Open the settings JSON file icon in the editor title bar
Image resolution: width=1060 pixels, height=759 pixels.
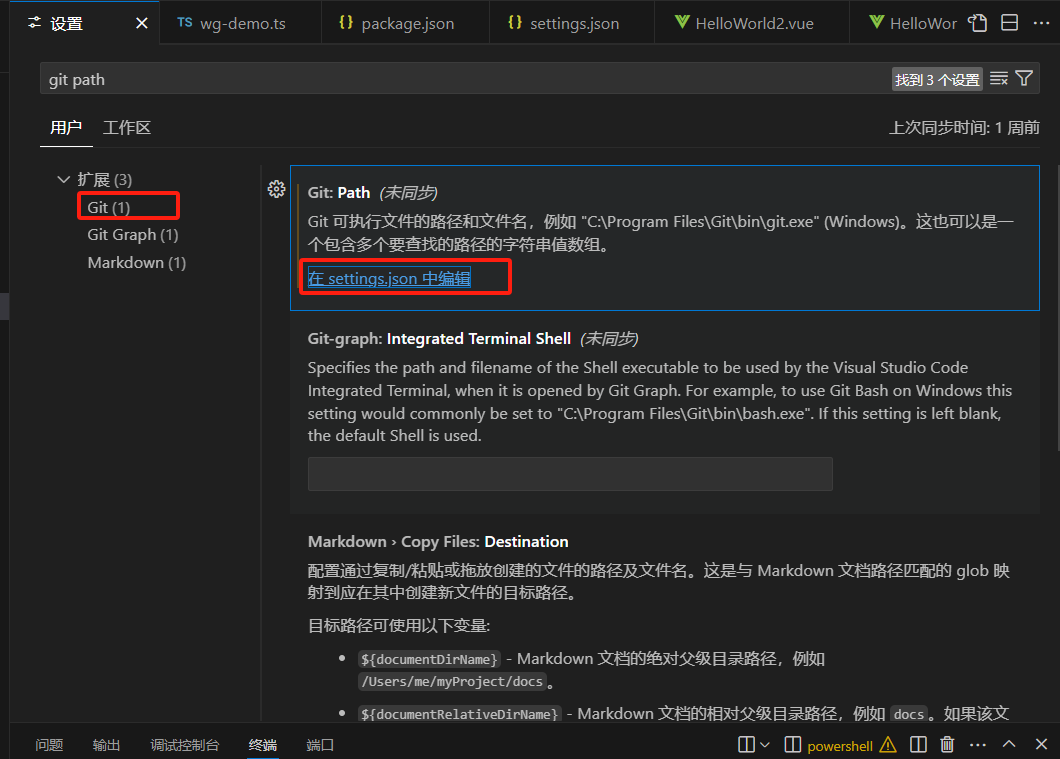tap(978, 23)
